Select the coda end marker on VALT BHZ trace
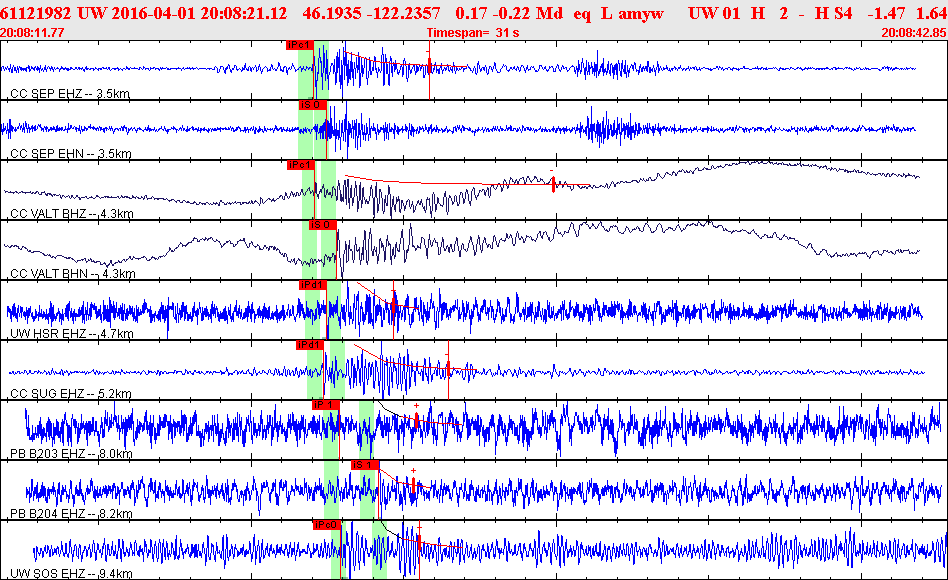This screenshot has height=580, width=948. coord(553,184)
